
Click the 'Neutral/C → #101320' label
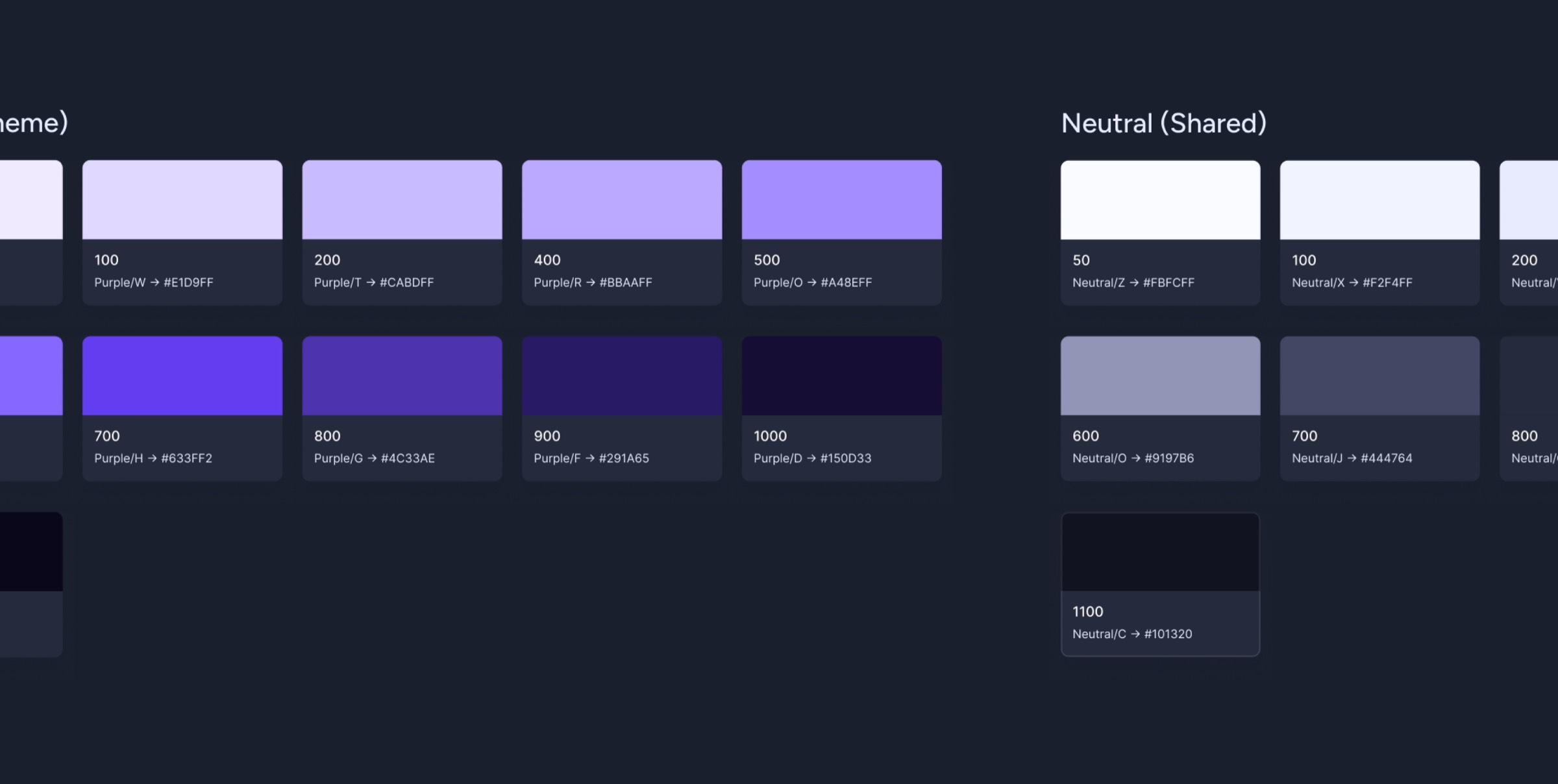click(x=1132, y=634)
